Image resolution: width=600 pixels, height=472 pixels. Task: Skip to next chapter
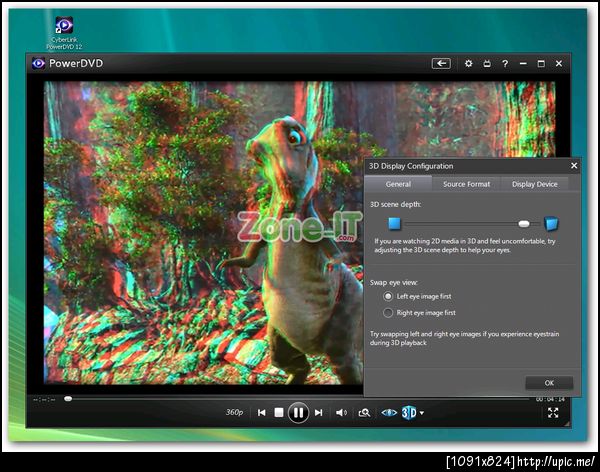pos(318,413)
